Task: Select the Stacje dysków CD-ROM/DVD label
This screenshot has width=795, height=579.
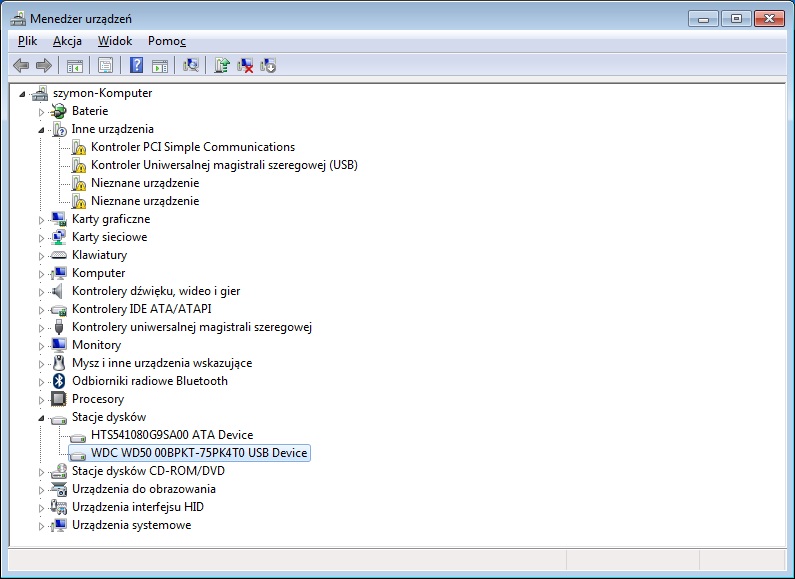Action: [148, 471]
